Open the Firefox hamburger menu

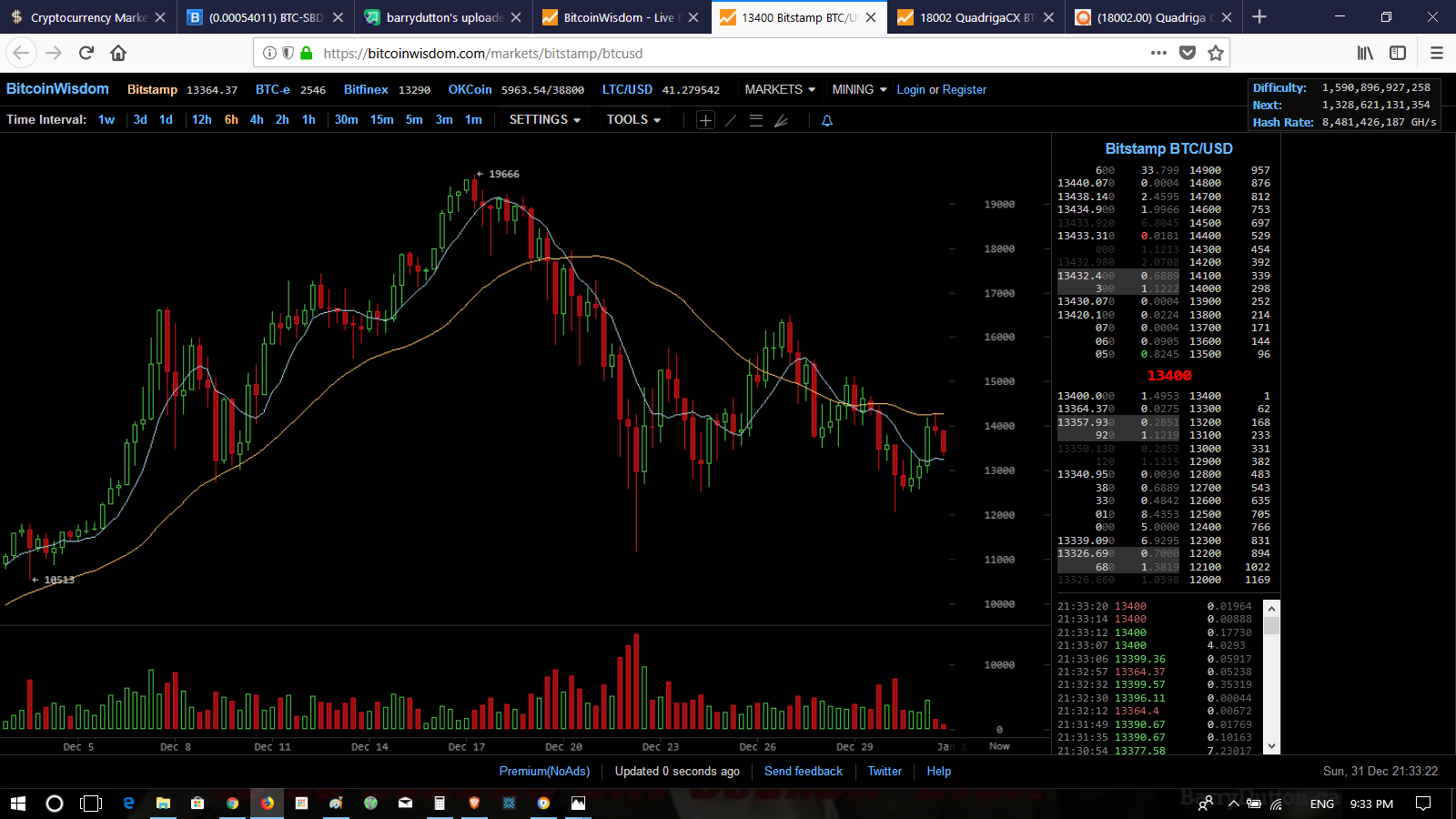pyautogui.click(x=1437, y=53)
